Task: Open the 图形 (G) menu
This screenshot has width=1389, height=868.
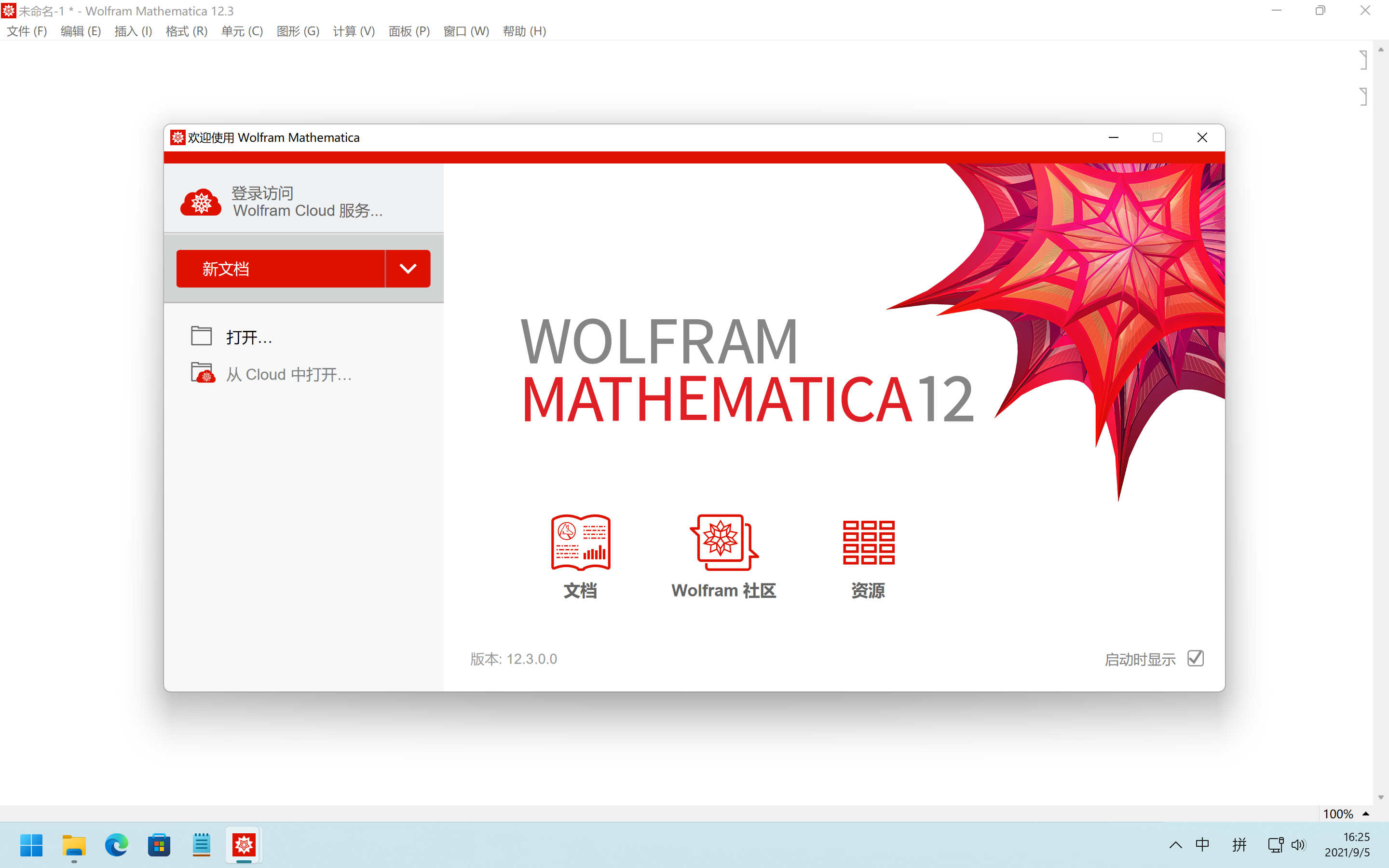Action: (298, 31)
